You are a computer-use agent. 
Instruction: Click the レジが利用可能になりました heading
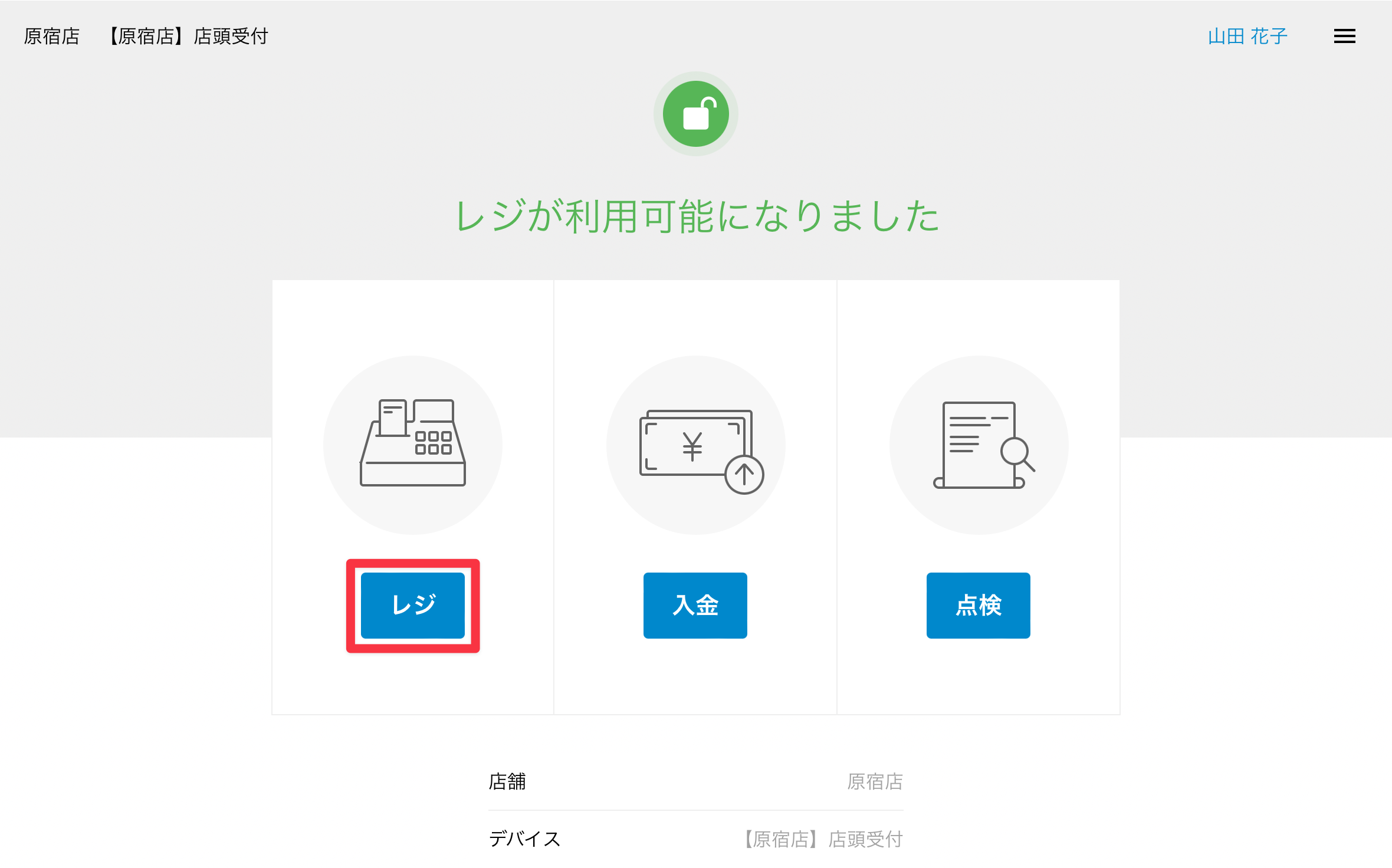tap(697, 216)
